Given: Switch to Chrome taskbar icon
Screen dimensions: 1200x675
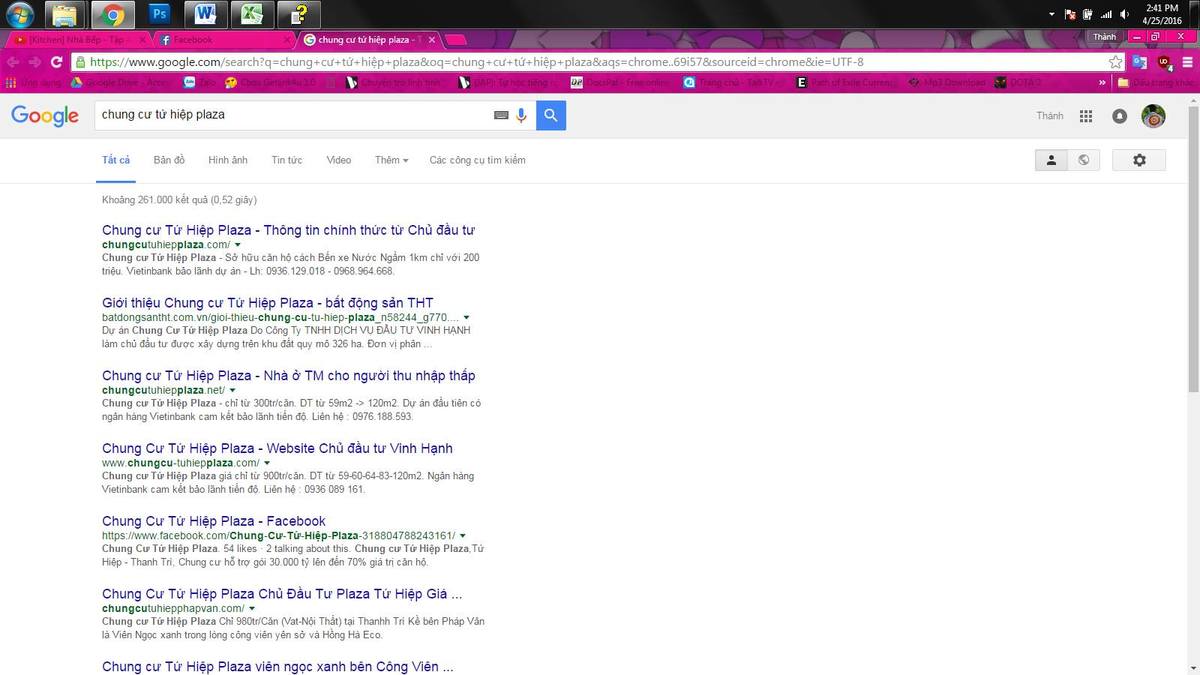Looking at the screenshot, I should [x=113, y=14].
